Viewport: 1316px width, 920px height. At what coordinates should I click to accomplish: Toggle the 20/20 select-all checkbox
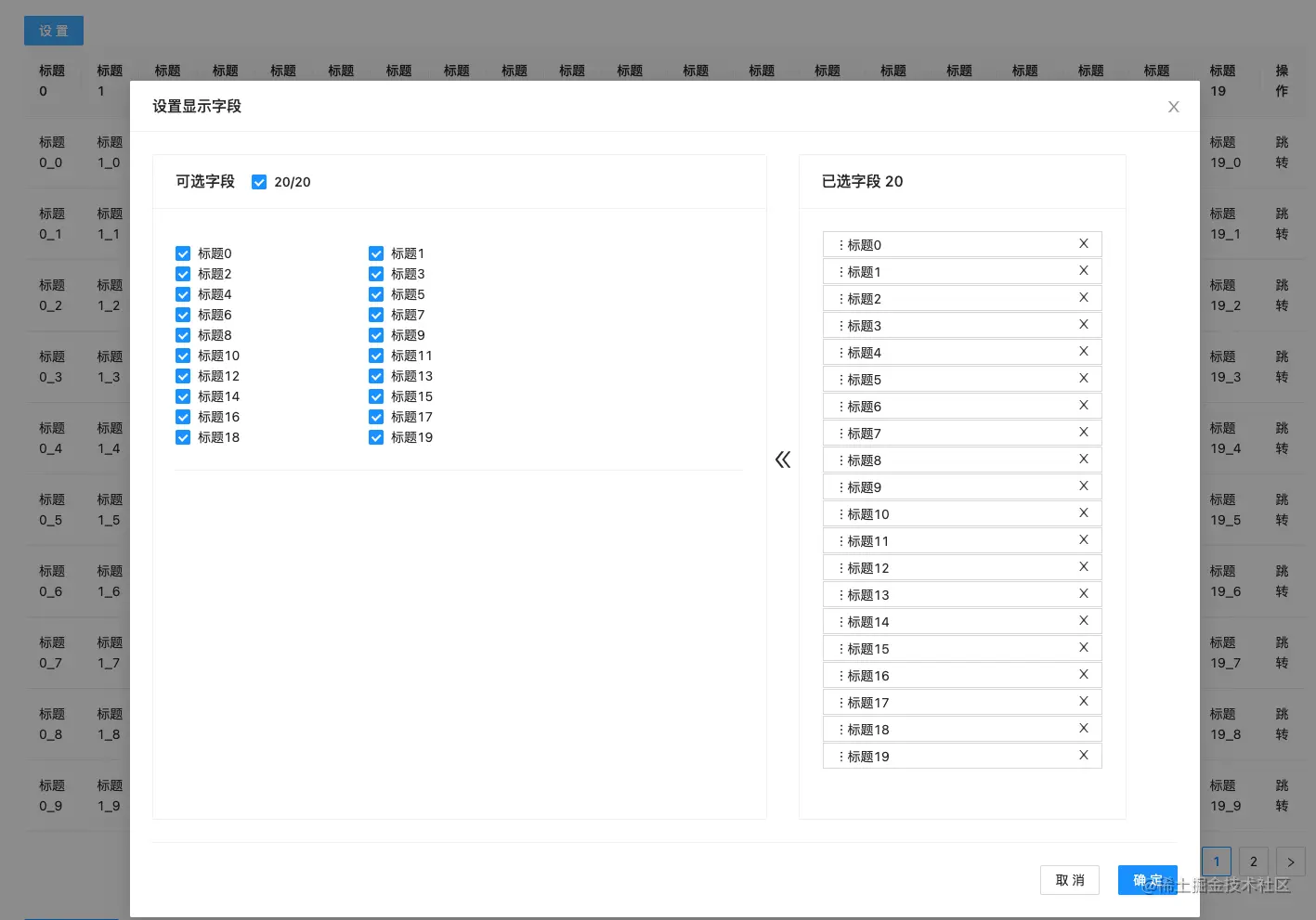coord(259,182)
